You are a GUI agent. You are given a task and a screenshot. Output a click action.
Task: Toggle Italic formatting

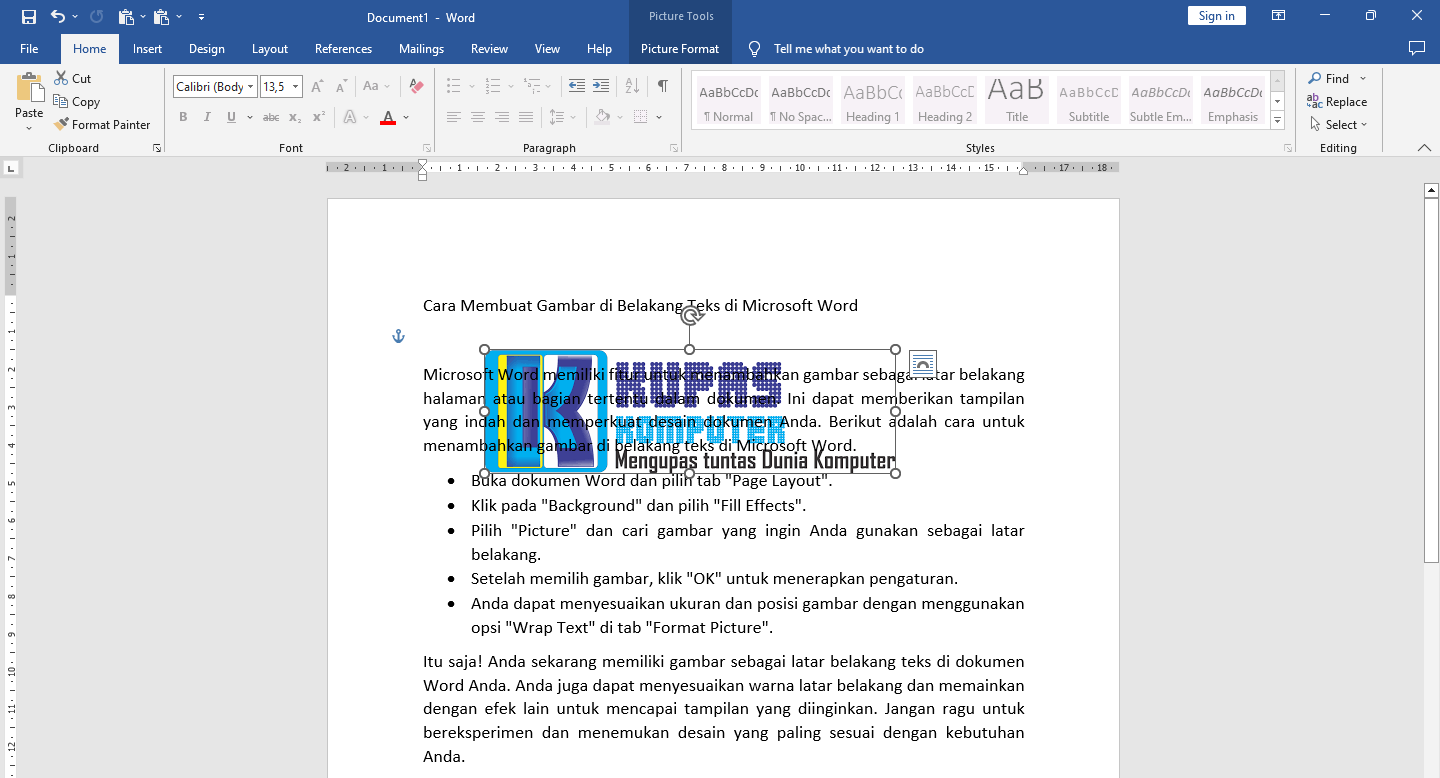point(207,117)
